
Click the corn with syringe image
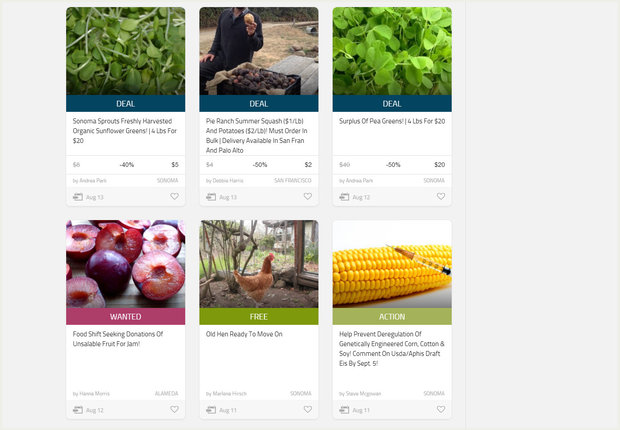(x=392, y=264)
